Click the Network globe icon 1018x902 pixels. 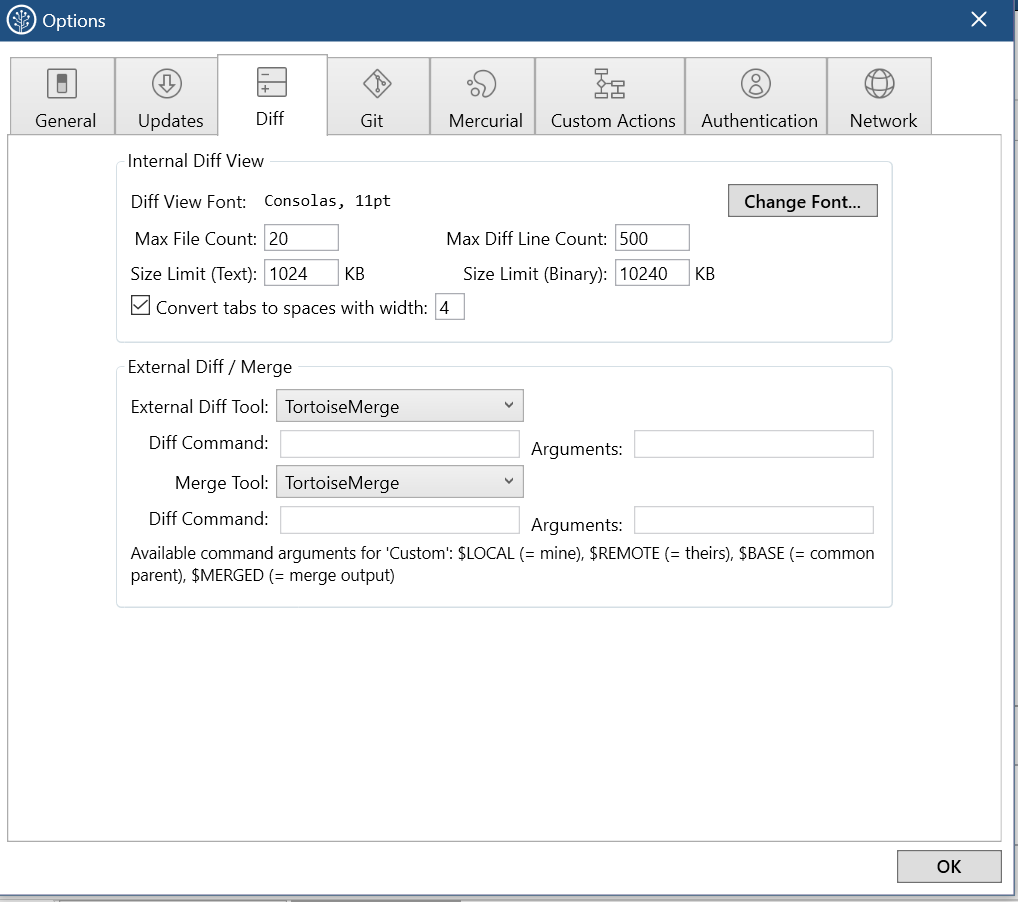pyautogui.click(x=879, y=84)
